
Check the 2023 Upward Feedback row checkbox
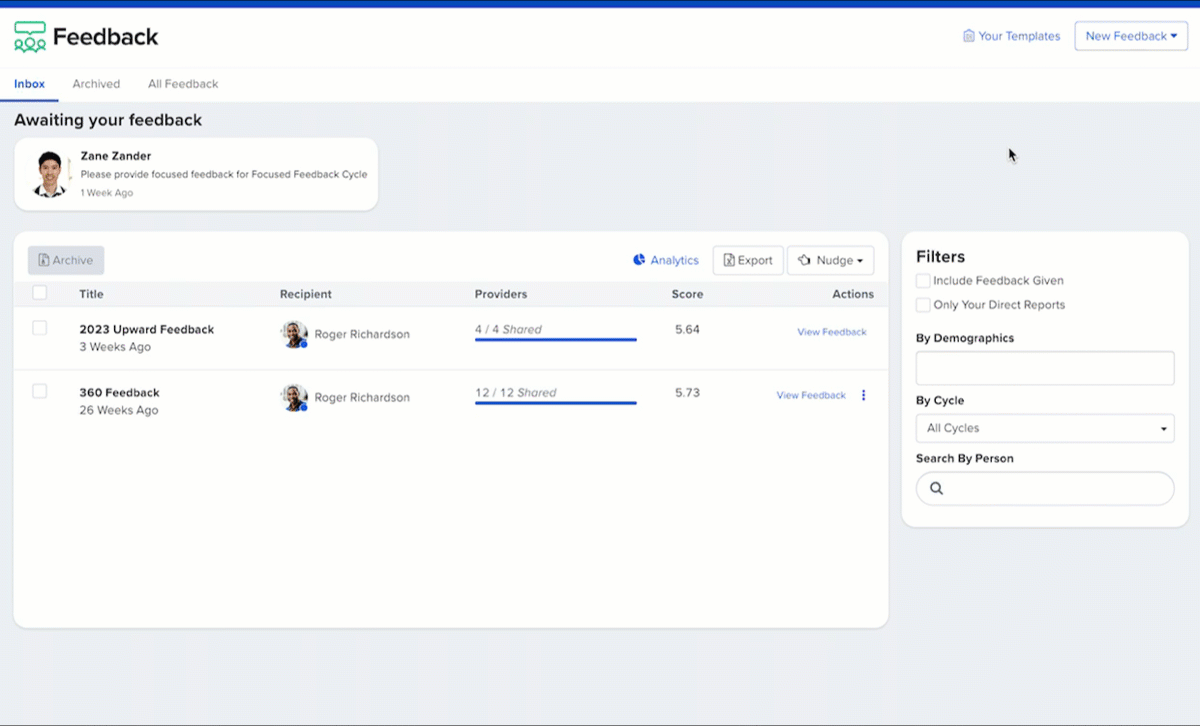pyautogui.click(x=40, y=328)
